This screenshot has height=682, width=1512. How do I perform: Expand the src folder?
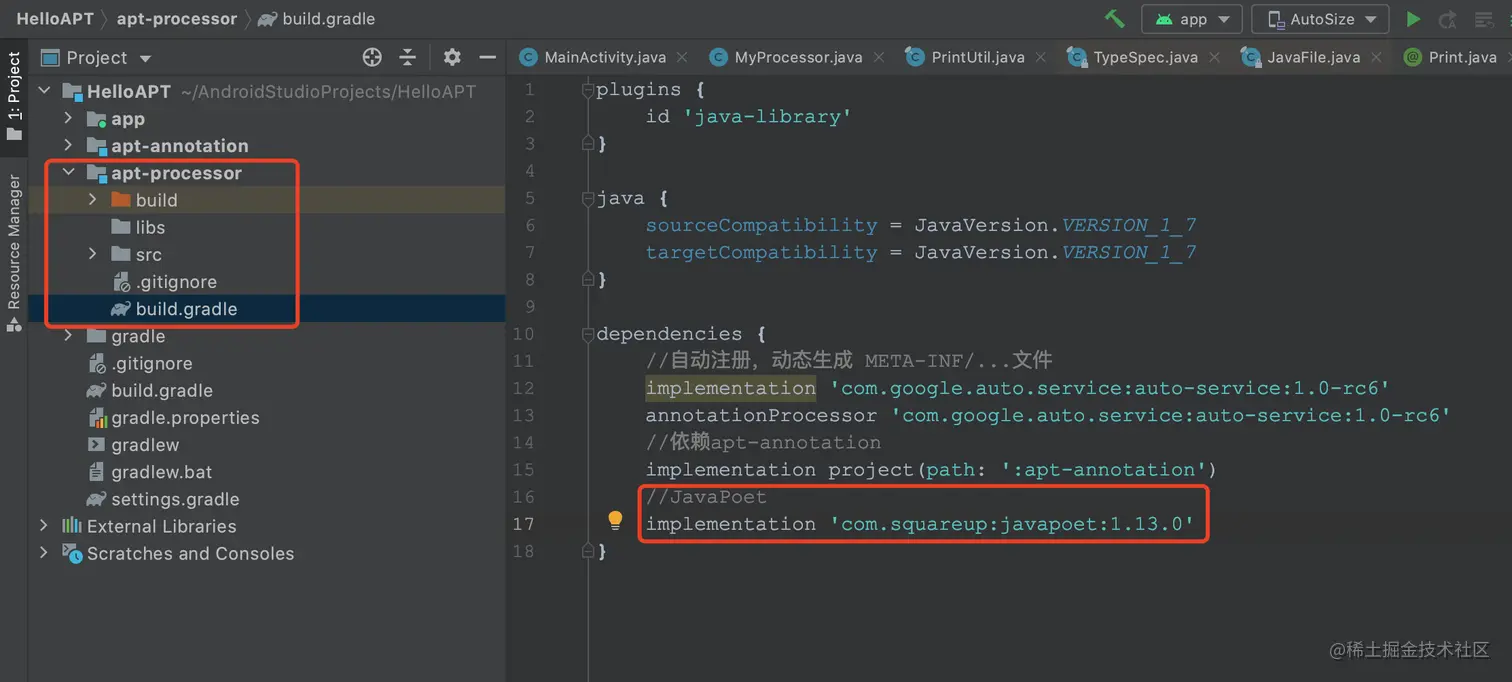(x=92, y=254)
